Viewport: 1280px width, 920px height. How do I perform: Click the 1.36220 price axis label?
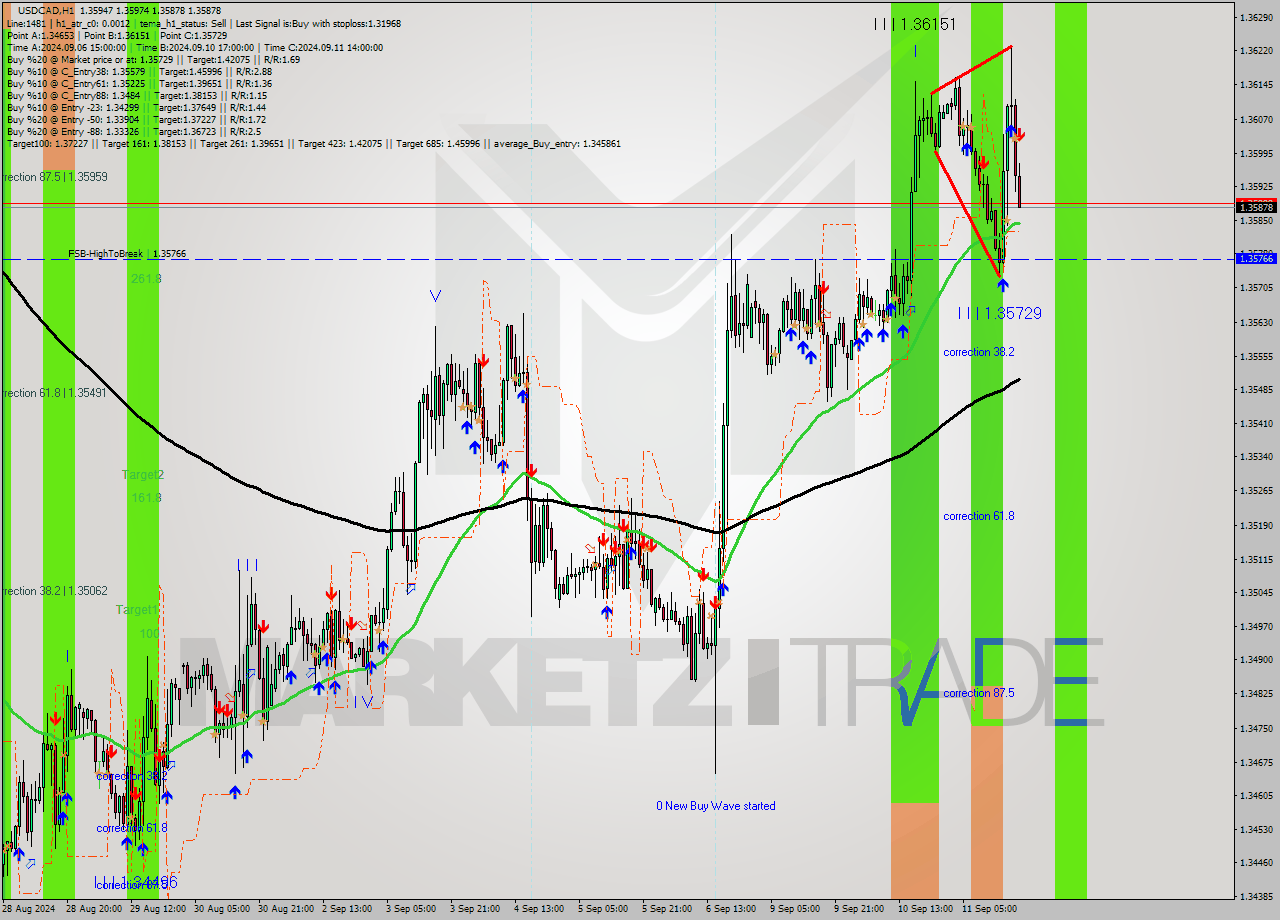(x=1256, y=51)
